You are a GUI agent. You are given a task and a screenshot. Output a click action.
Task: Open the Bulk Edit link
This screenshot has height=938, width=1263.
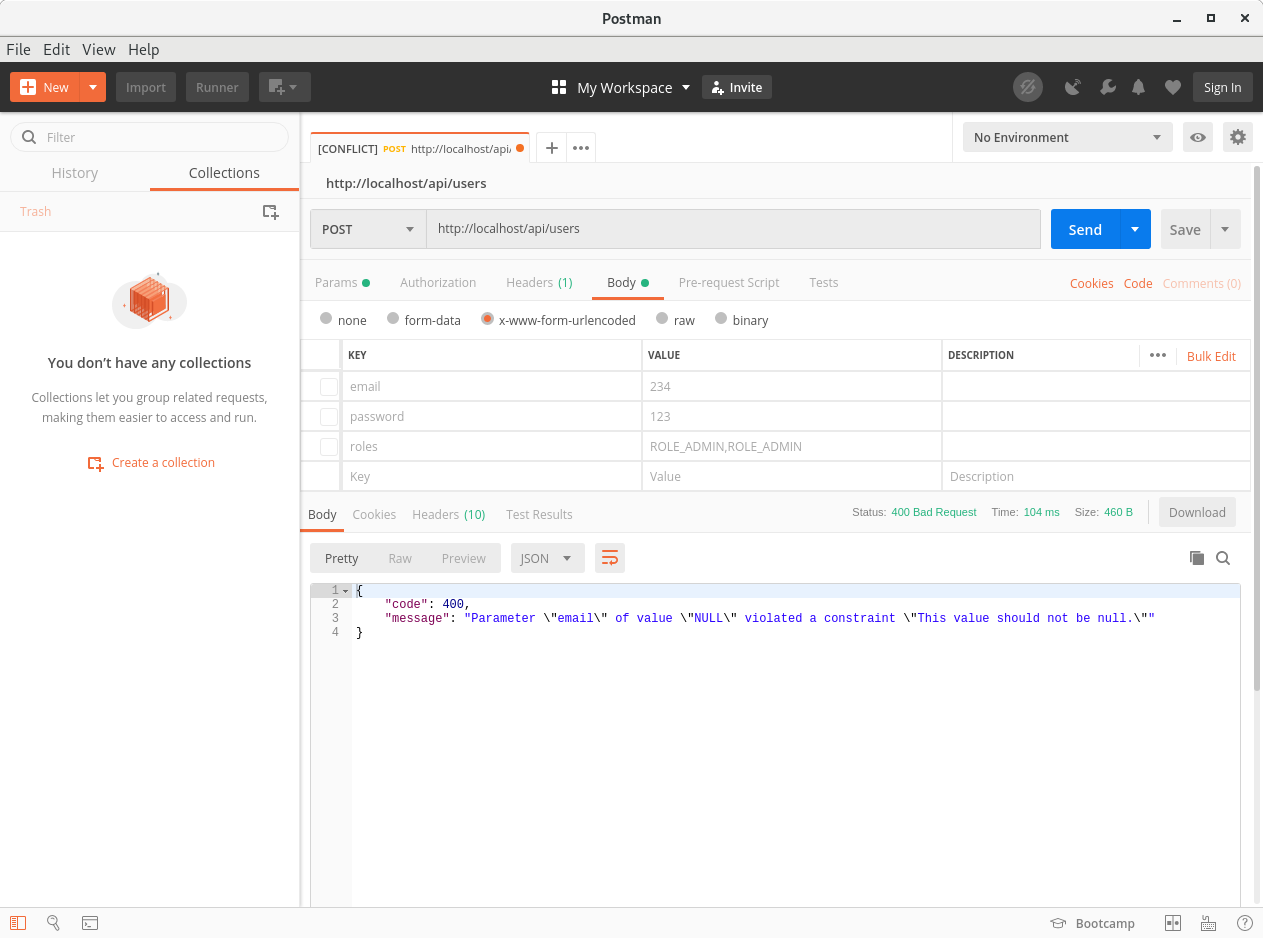(1211, 356)
